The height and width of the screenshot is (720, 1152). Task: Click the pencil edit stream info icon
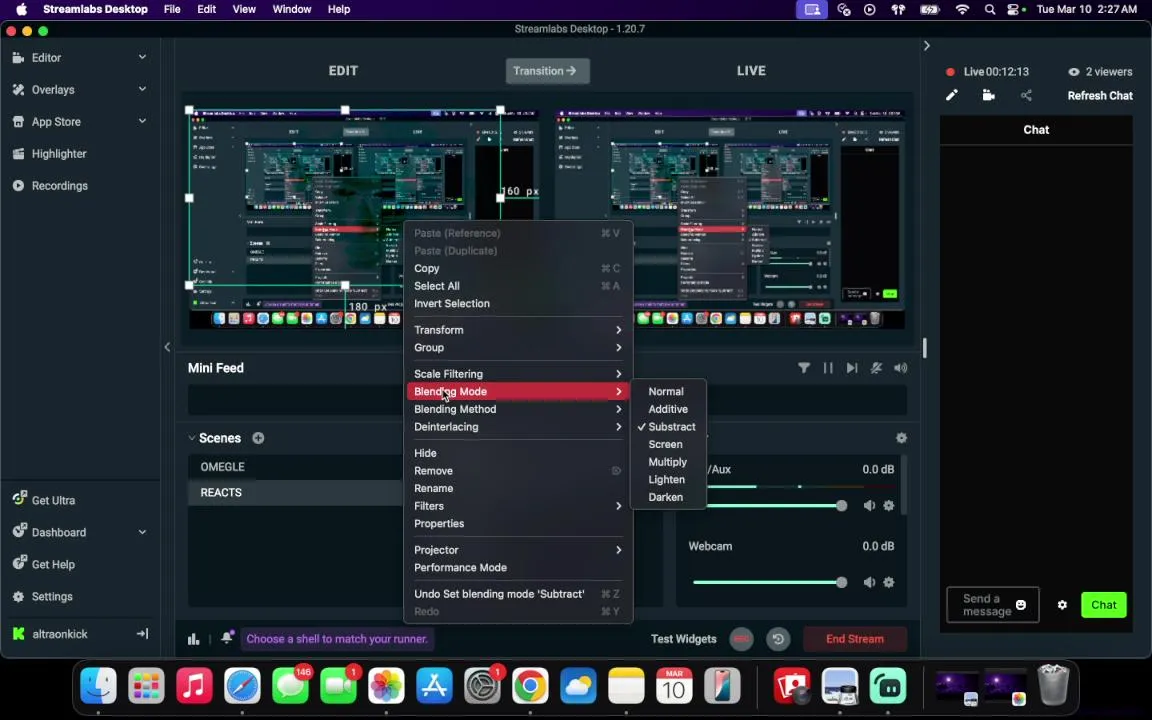click(951, 95)
